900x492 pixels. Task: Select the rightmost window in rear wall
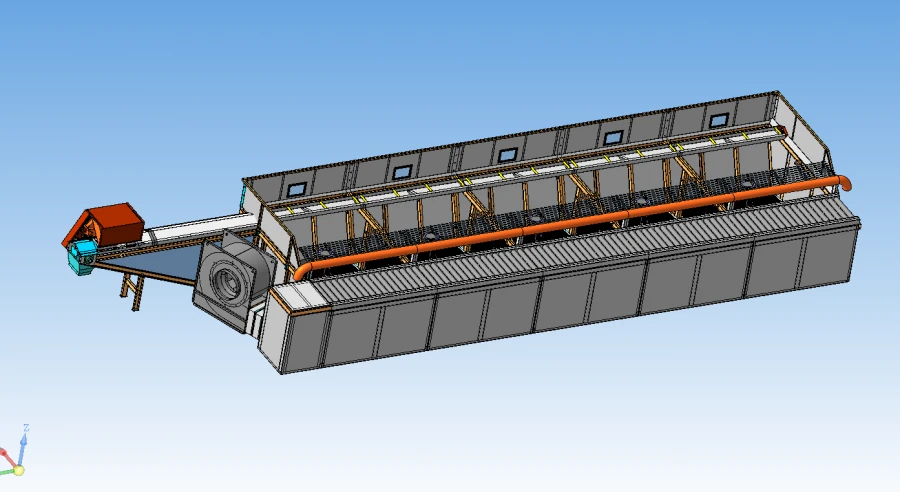coord(718,120)
